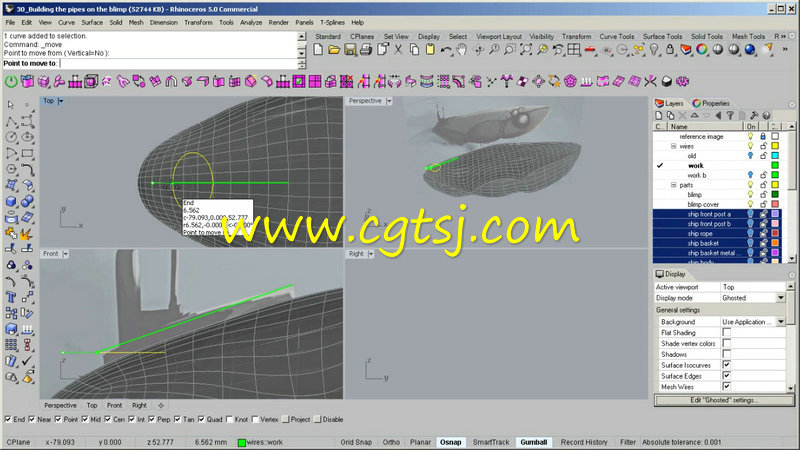
Task: Click the move layer up triangle icon
Action: coord(694,115)
